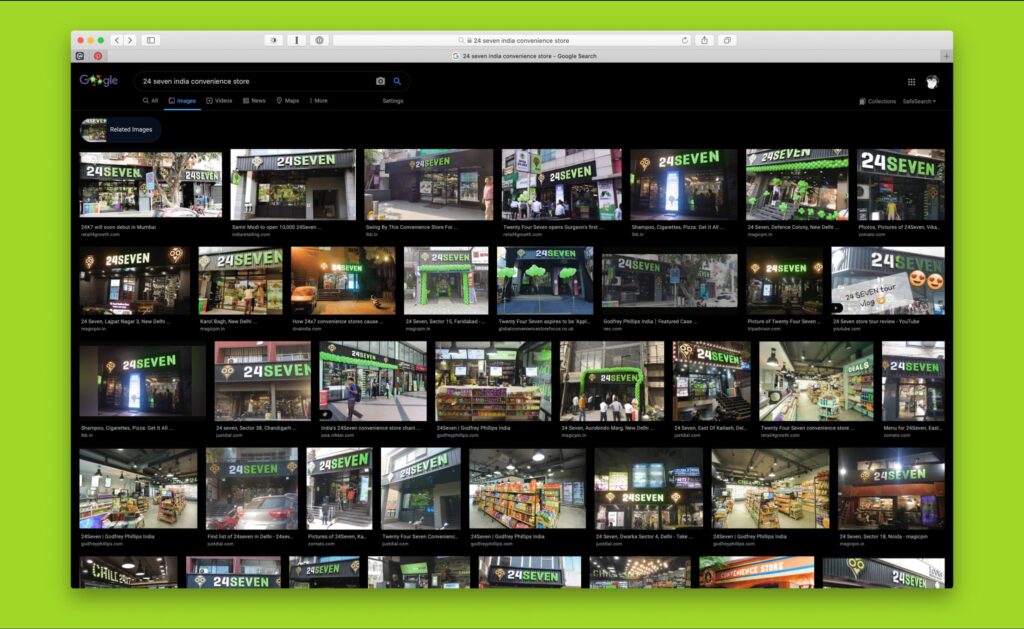Switch to the Videos tab
Image resolution: width=1024 pixels, height=629 pixels.
(219, 101)
